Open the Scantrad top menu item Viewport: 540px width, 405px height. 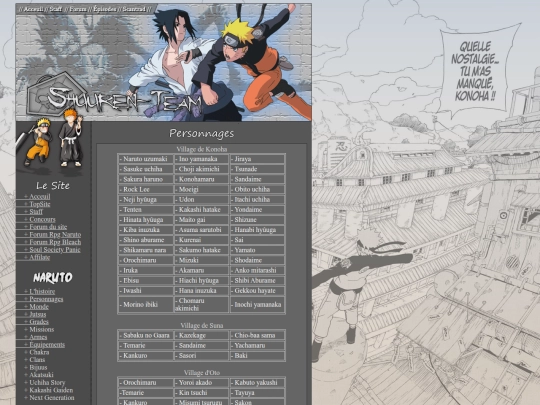click(x=134, y=9)
